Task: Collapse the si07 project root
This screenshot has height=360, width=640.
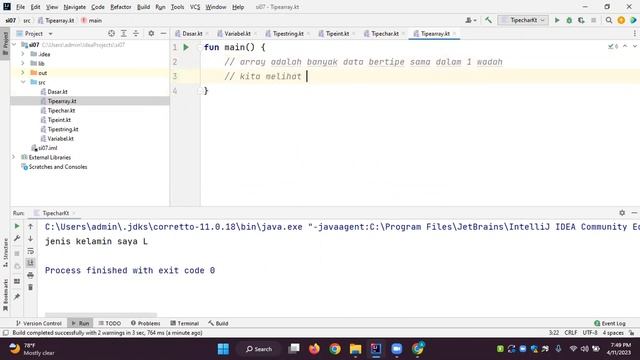Action: tap(14, 44)
